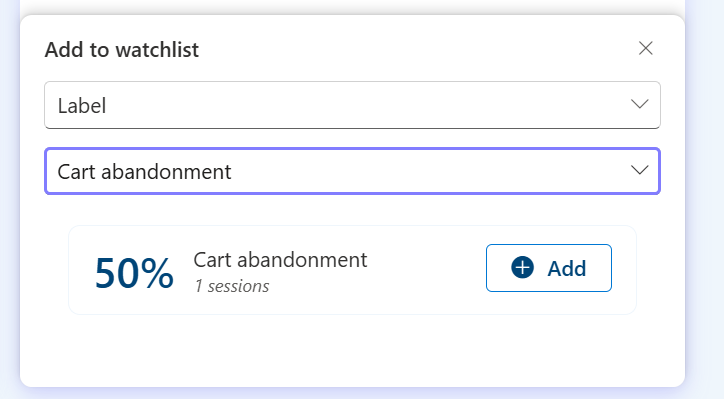
Task: Click the plus circle icon in Add
Action: point(522,267)
